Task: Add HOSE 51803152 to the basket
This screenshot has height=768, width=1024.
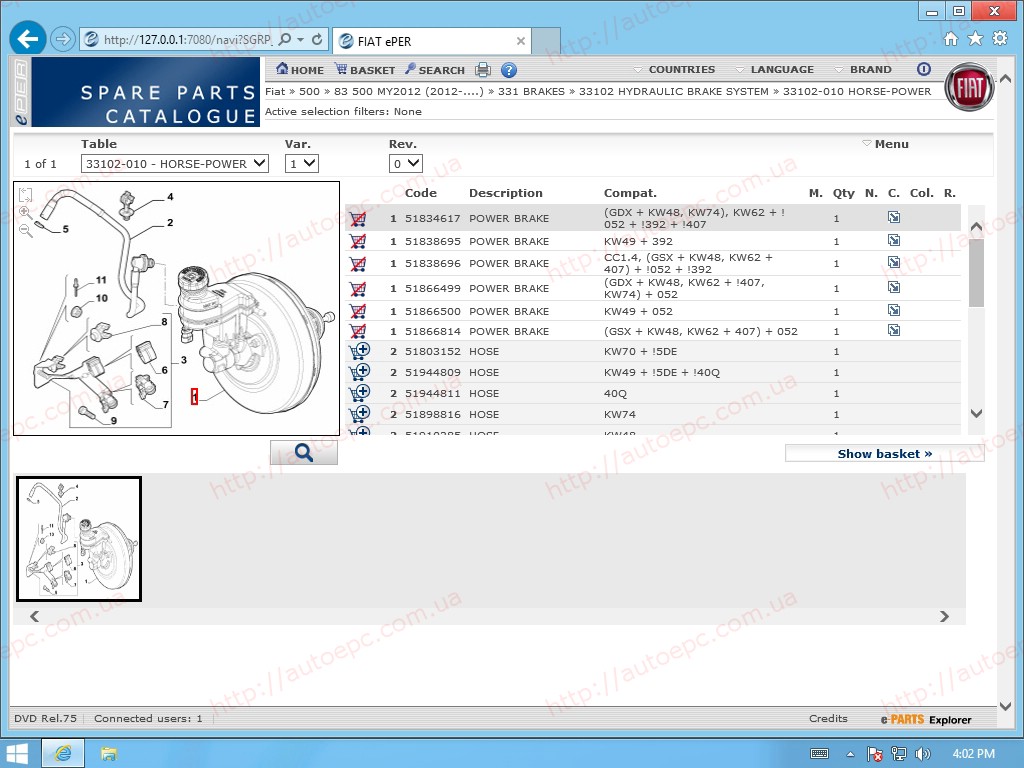Action: [x=359, y=351]
